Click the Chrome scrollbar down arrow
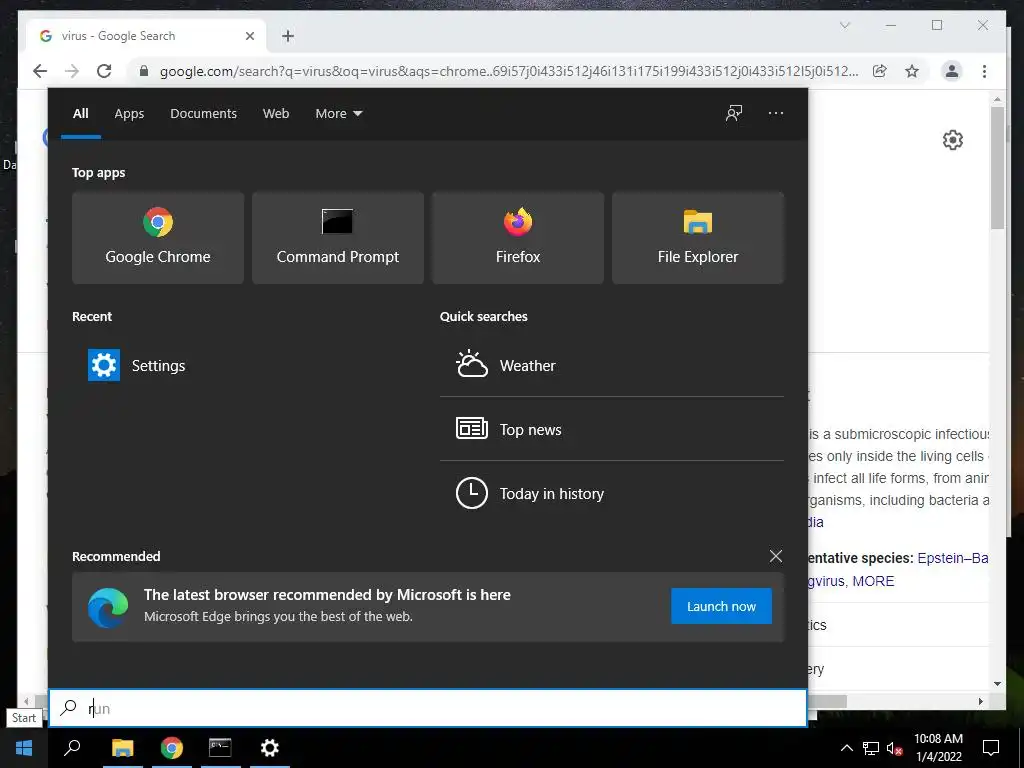This screenshot has width=1024, height=768. (x=997, y=684)
